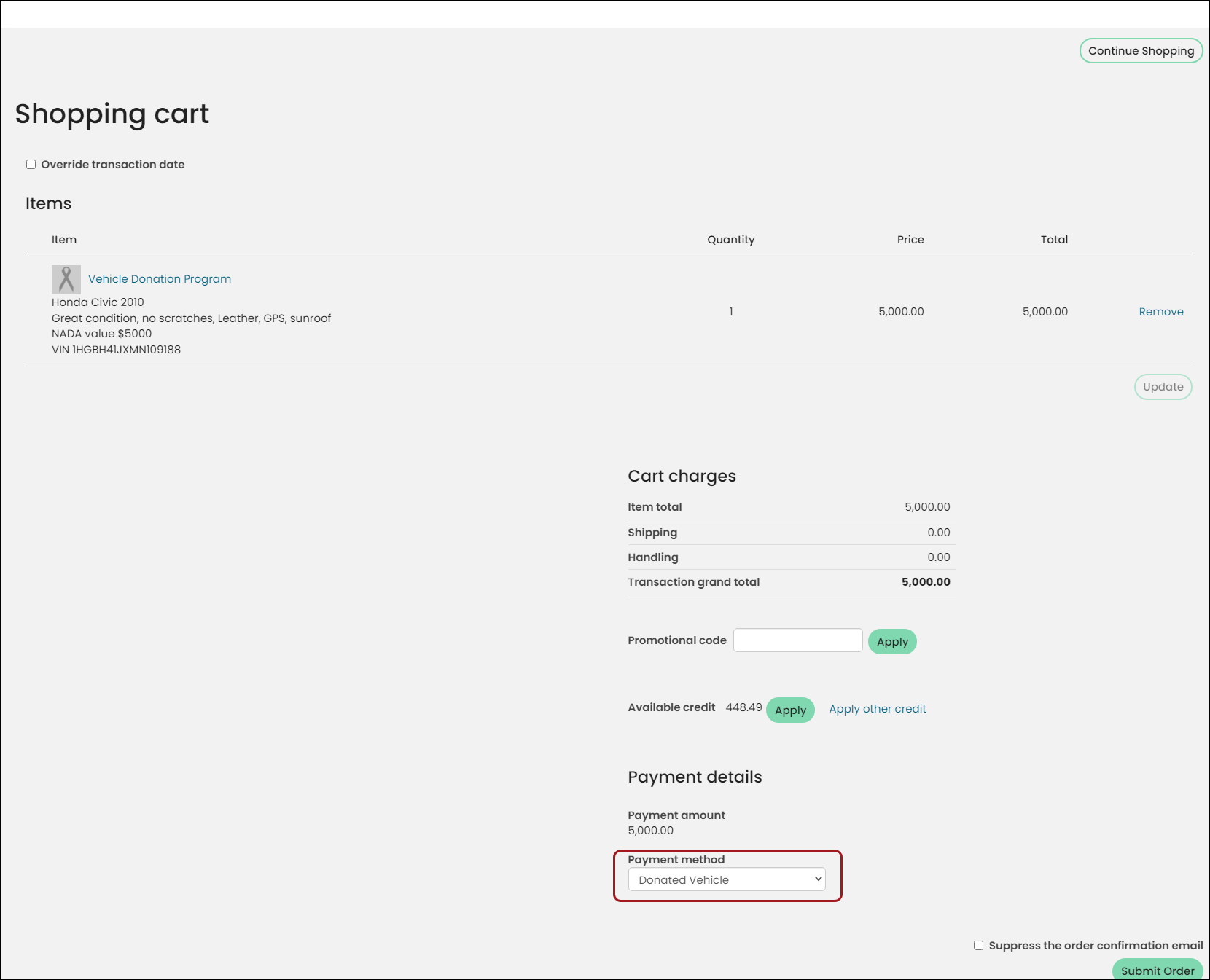The height and width of the screenshot is (980, 1210).
Task: Click the Shopping cart heading
Action: point(112,114)
